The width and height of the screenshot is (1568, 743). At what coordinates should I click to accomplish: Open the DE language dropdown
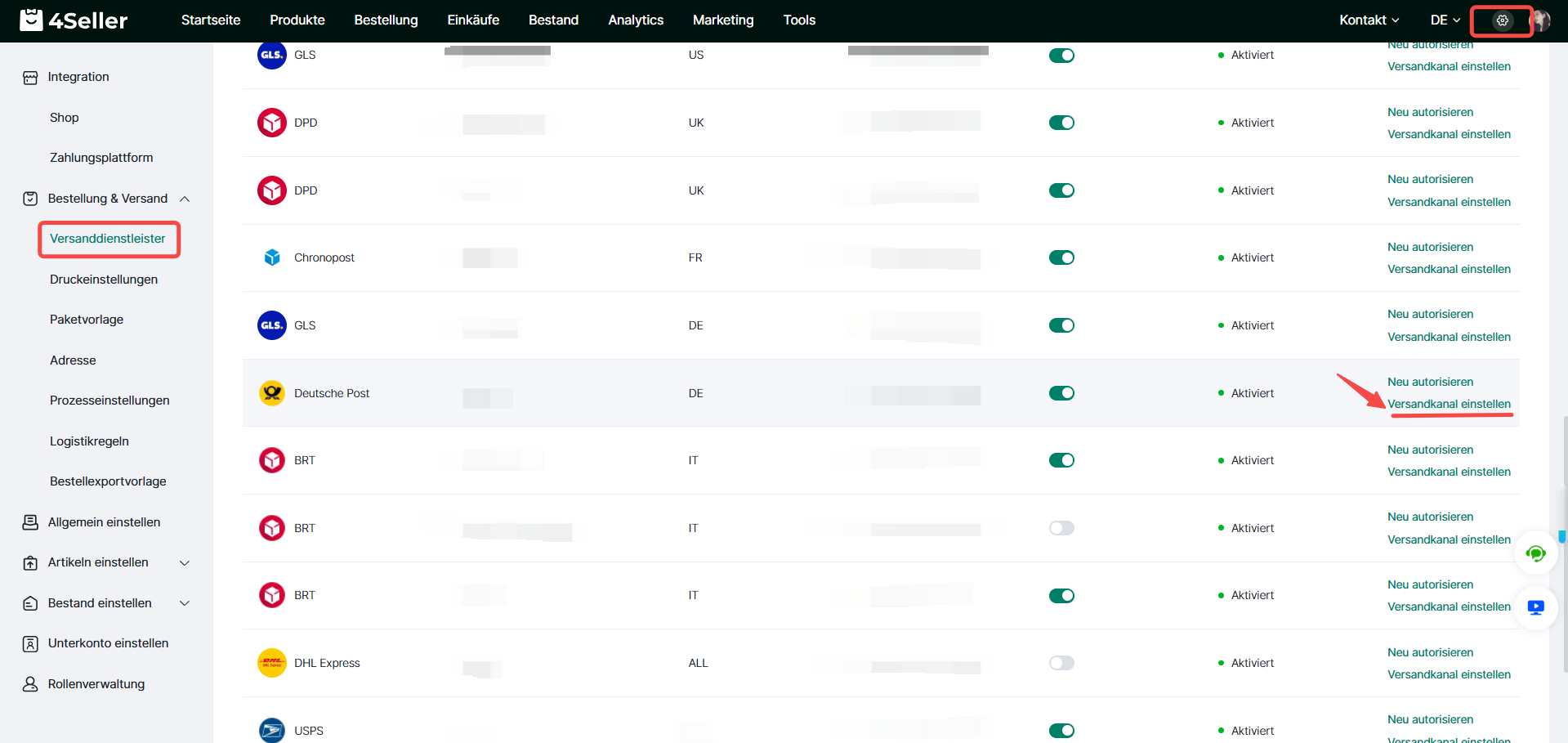(x=1445, y=20)
